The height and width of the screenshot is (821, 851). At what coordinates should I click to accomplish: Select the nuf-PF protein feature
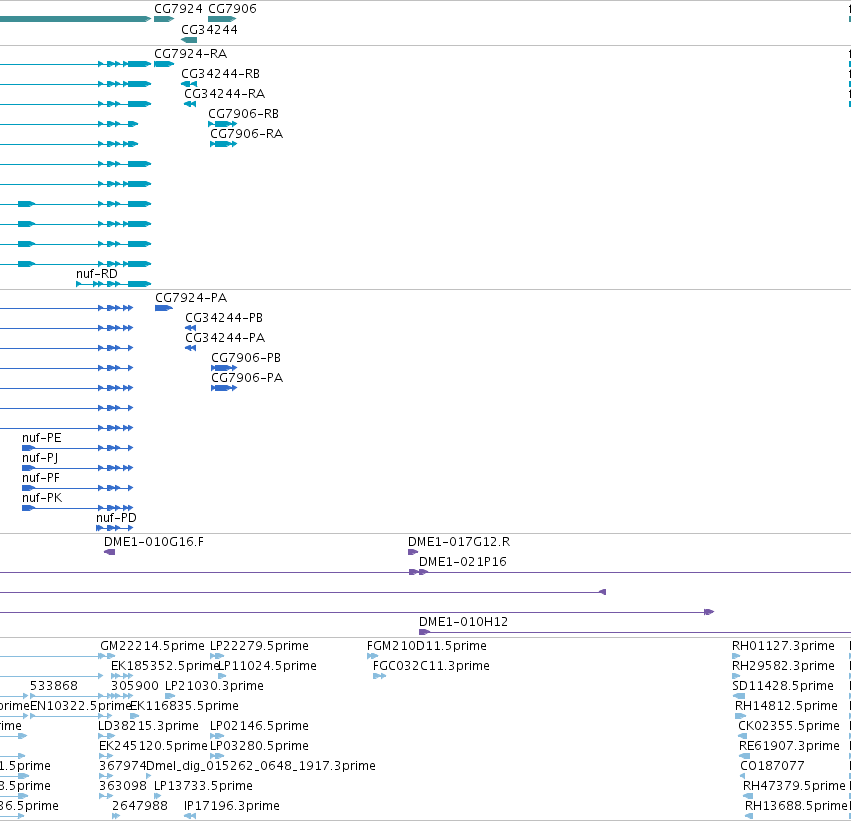[x=78, y=488]
